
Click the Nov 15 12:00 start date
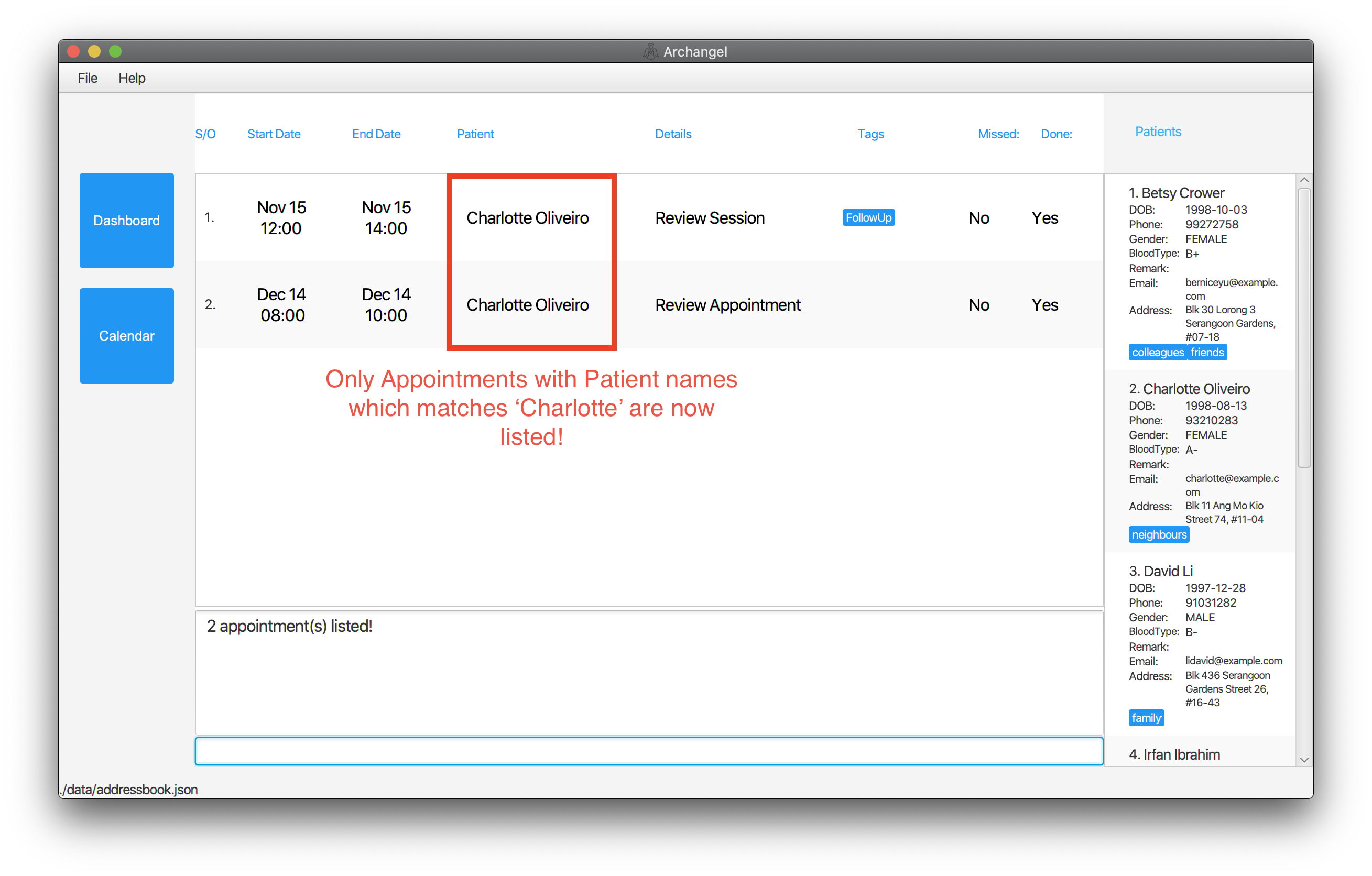281,217
